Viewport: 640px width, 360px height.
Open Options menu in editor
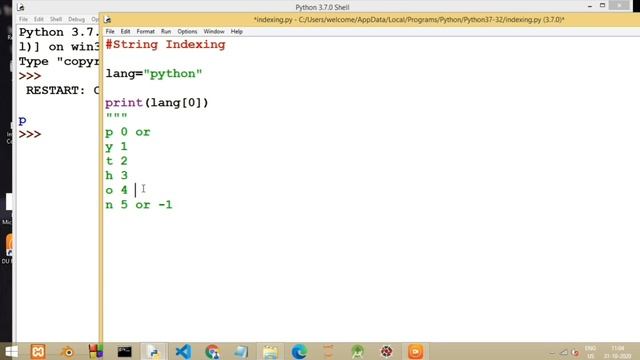pyautogui.click(x=187, y=31)
